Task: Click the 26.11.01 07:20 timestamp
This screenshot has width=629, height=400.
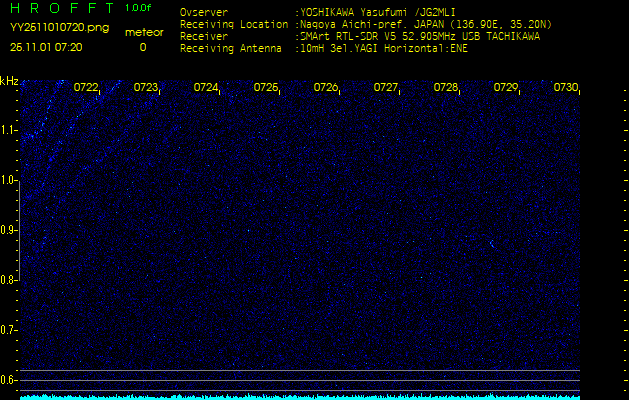Action: 46,47
